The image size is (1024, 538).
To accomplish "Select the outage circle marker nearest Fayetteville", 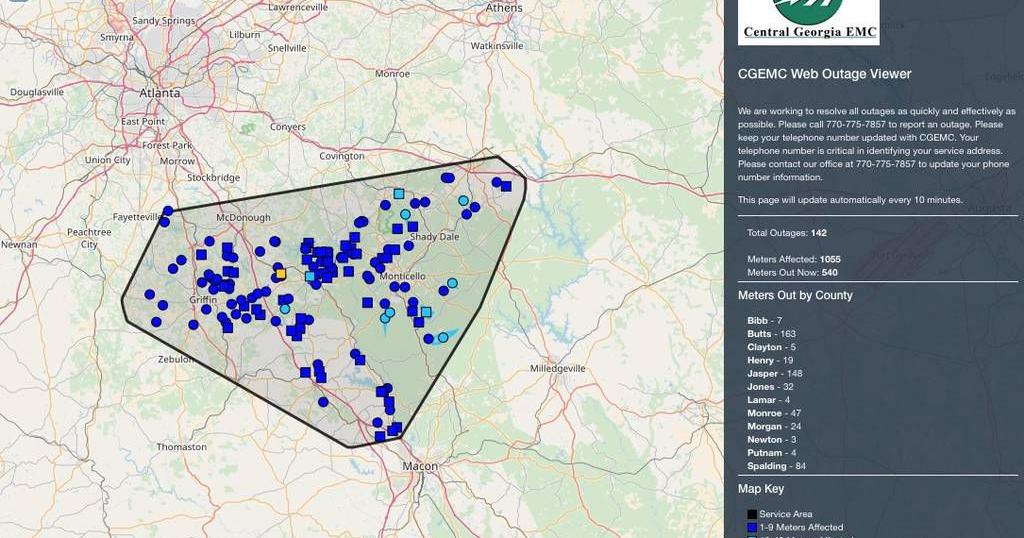I will [168, 211].
